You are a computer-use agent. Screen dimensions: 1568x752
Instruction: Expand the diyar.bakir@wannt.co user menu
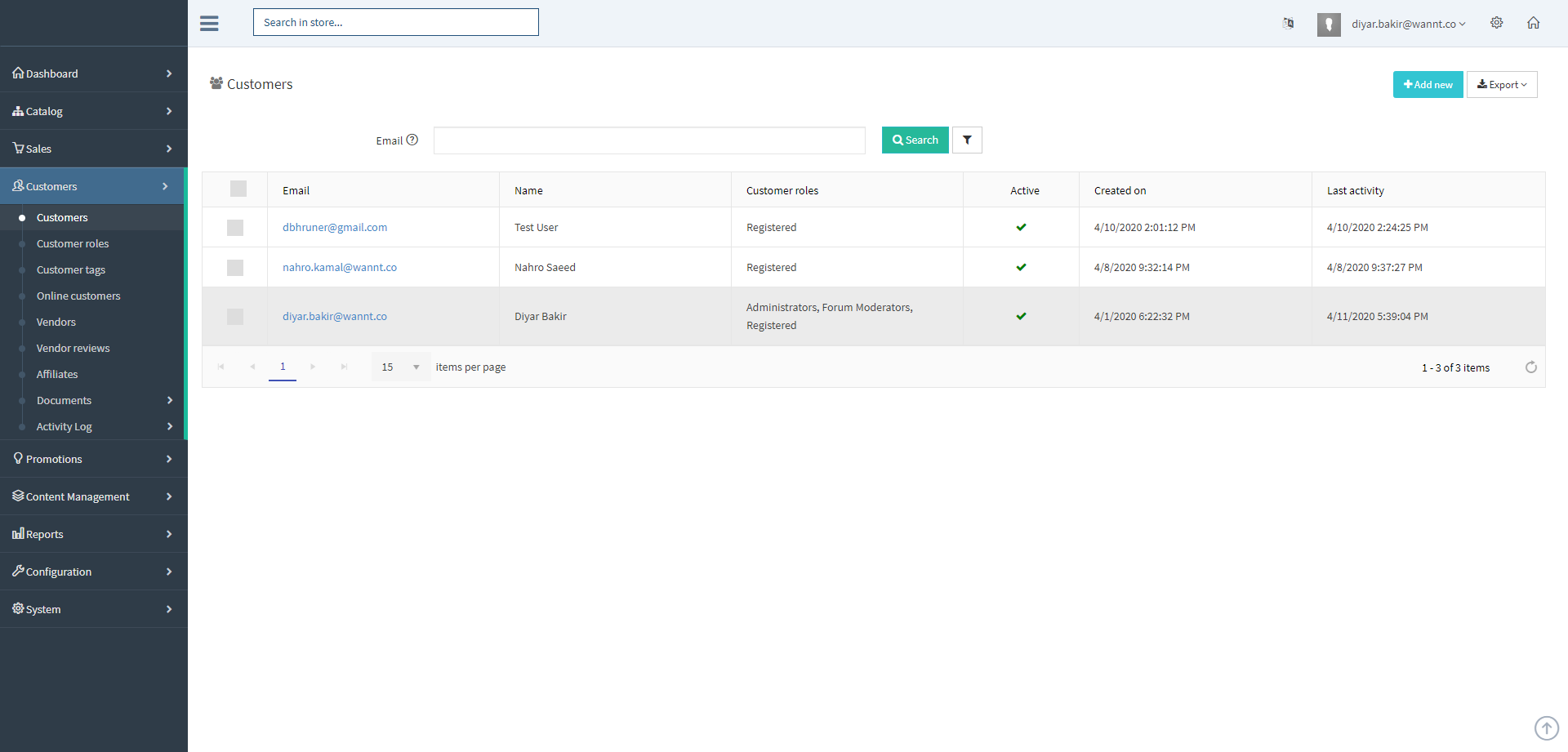[x=1408, y=24]
